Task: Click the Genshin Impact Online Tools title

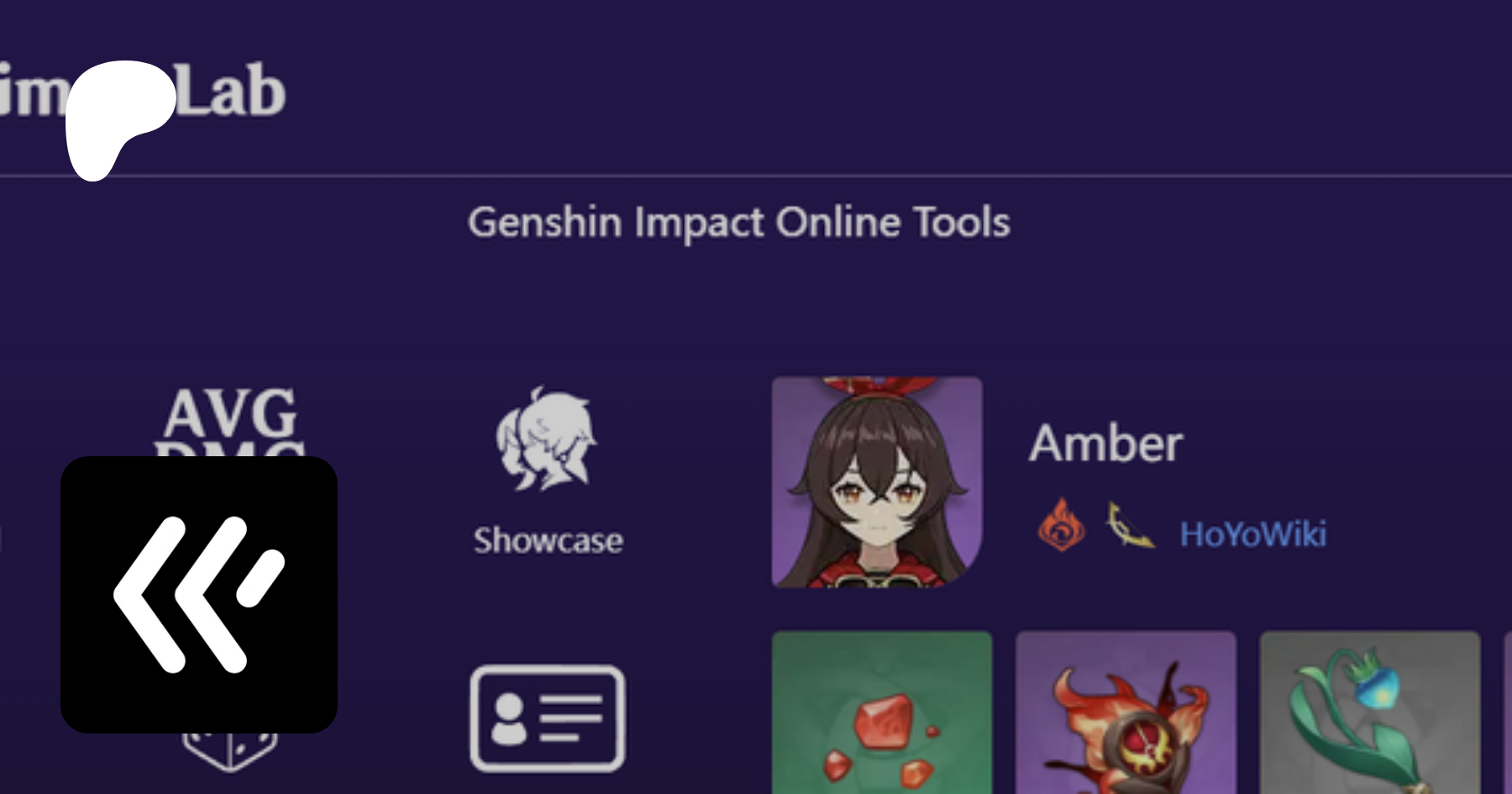Action: [x=739, y=223]
